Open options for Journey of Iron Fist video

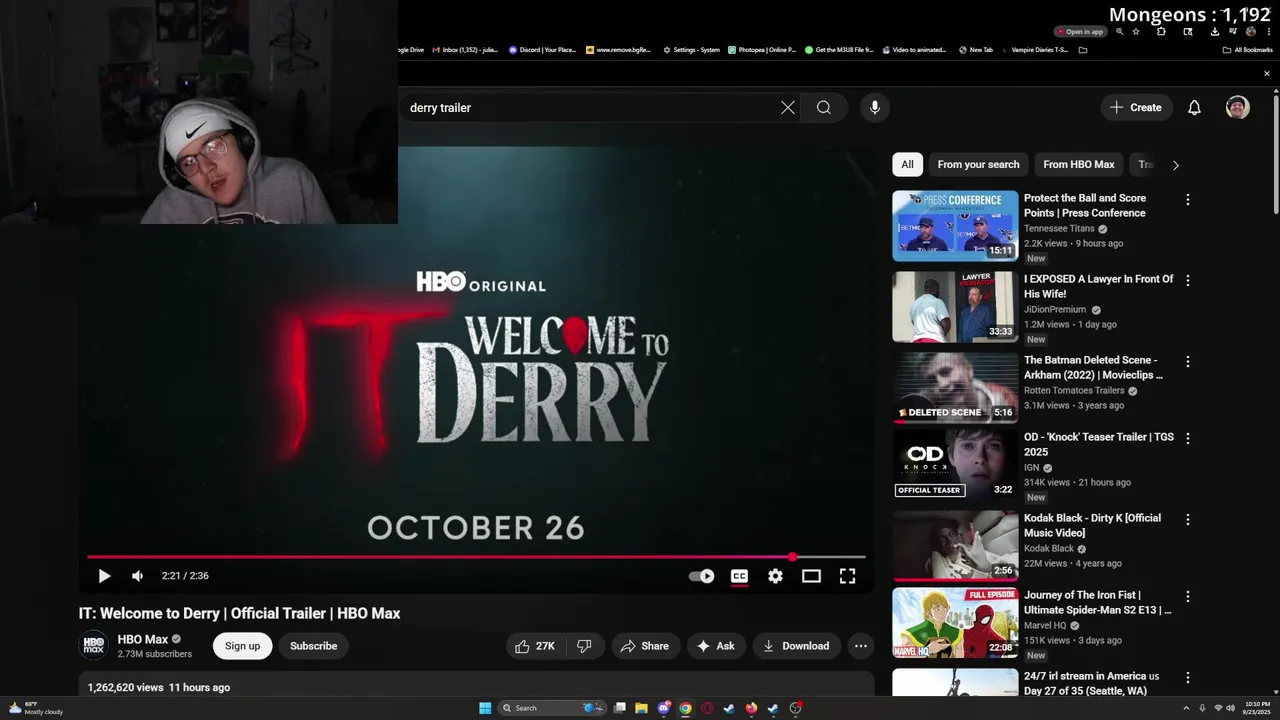click(1188, 597)
